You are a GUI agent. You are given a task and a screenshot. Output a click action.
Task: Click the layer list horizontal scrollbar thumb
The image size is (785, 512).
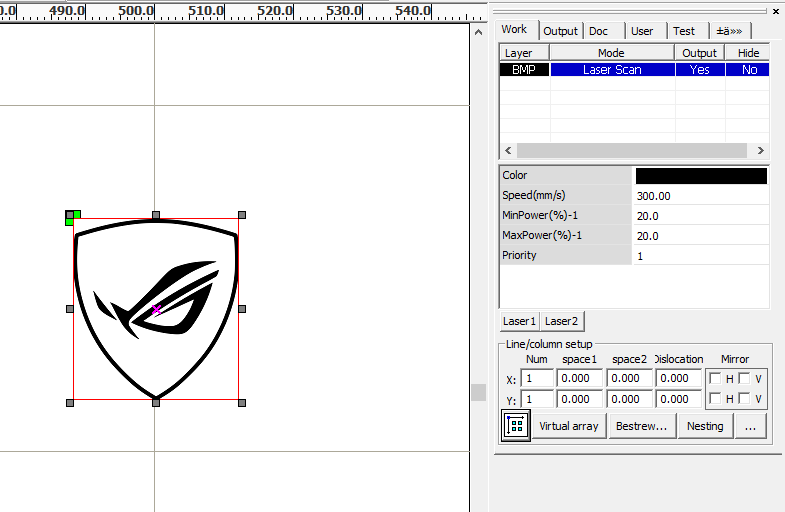pos(632,150)
